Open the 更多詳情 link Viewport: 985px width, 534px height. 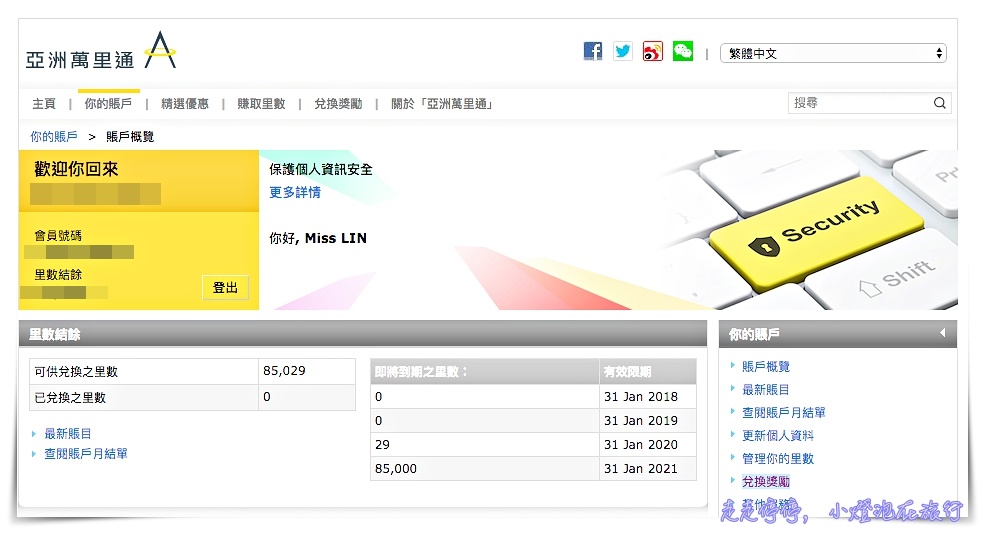click(x=295, y=192)
